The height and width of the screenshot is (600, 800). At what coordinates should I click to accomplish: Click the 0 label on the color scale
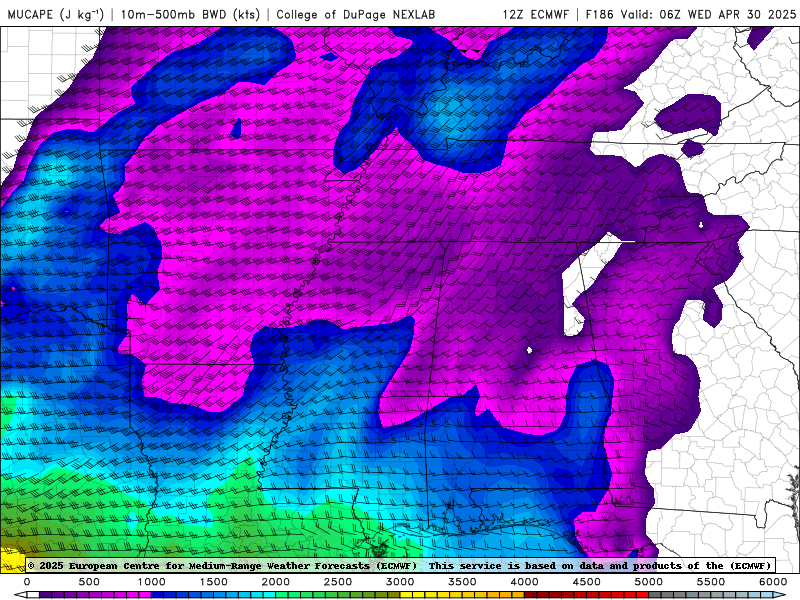(x=27, y=582)
